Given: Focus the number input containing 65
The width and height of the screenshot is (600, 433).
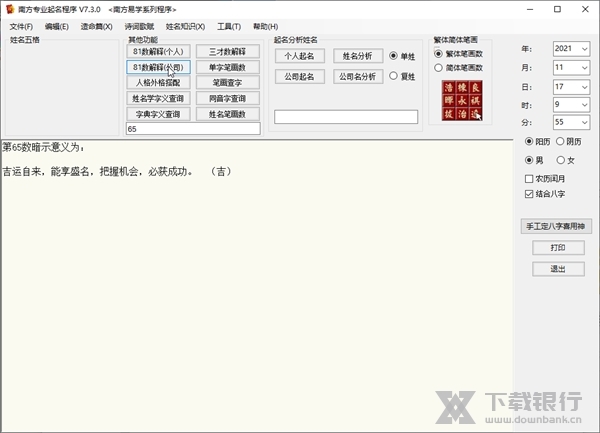Looking at the screenshot, I should [193, 129].
